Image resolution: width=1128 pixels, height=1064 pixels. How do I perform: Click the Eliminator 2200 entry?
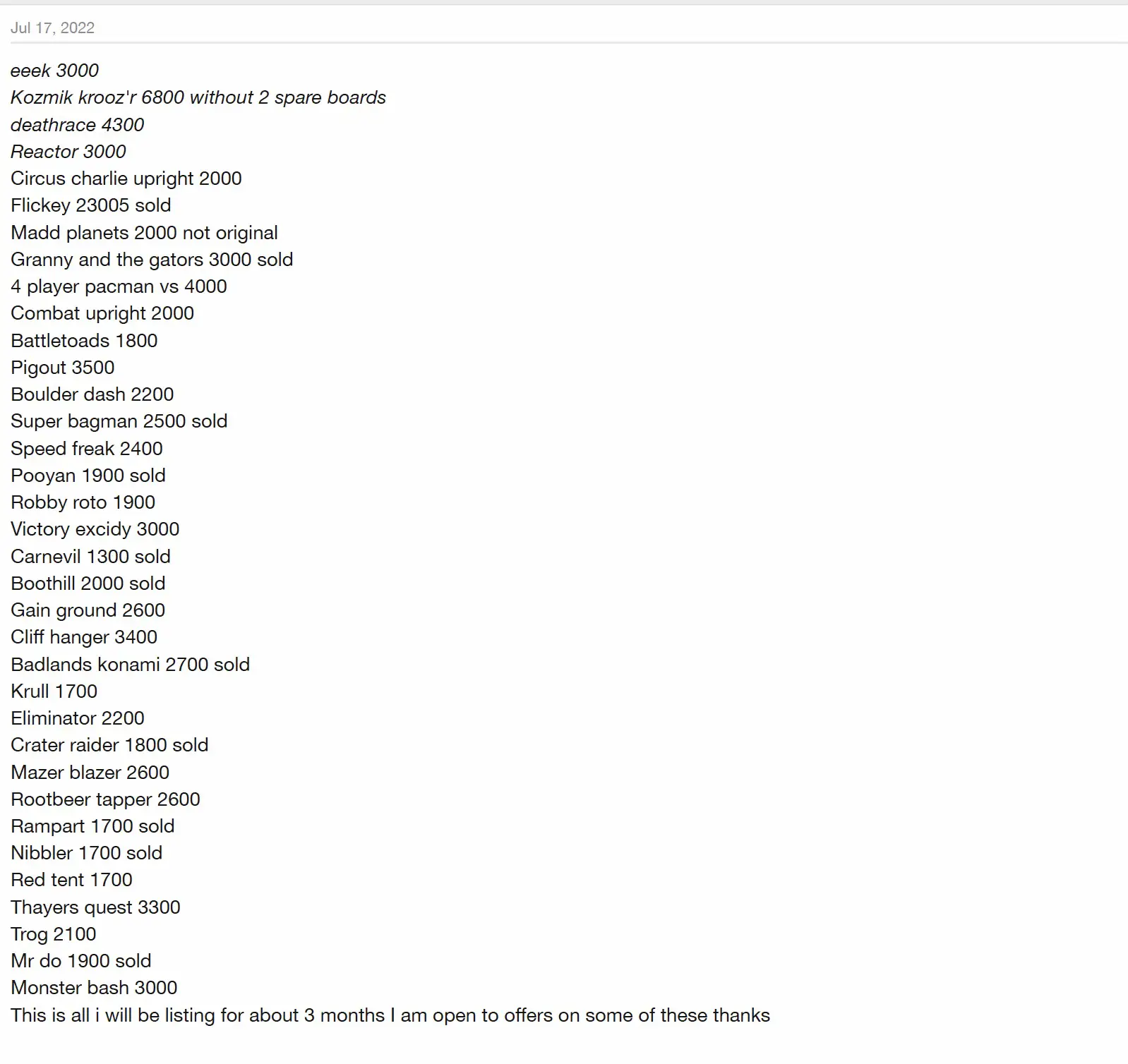78,718
